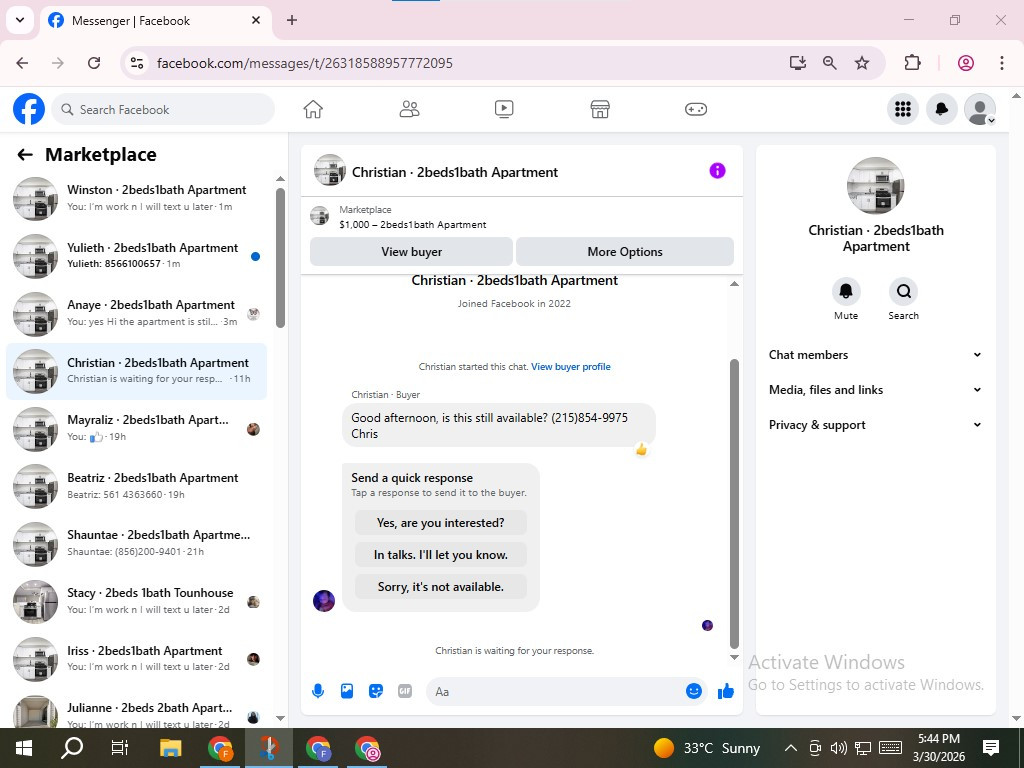1024x768 pixels.
Task: Open Yulieth's unread conversation
Action: pyautogui.click(x=136, y=255)
